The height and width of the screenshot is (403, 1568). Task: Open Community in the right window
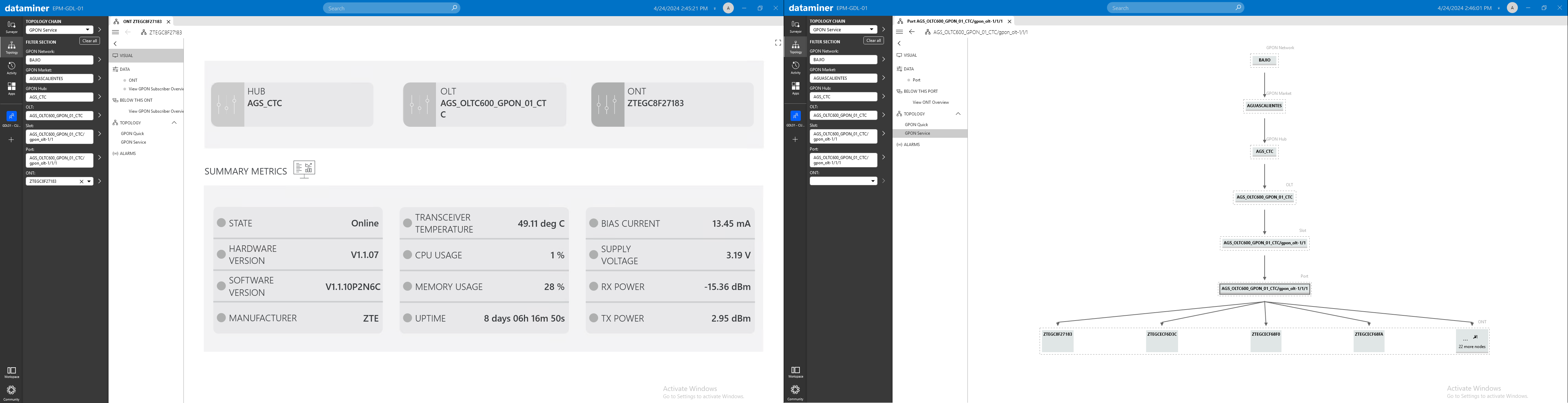click(x=796, y=393)
